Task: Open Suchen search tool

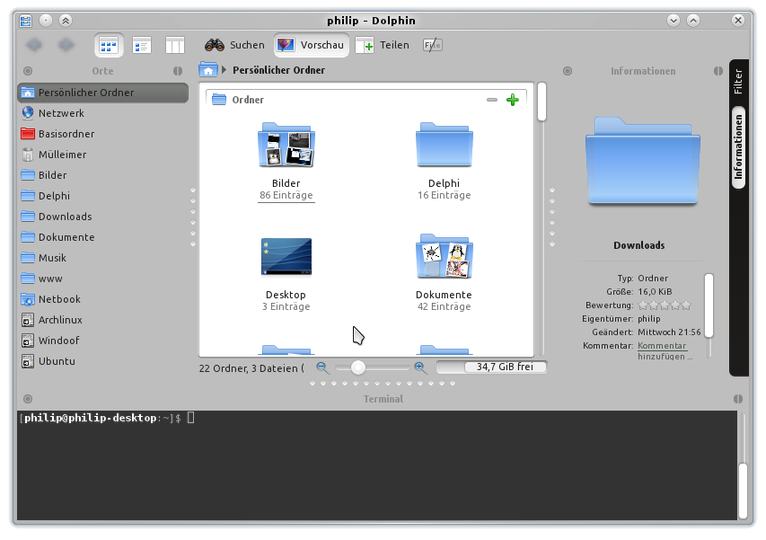Action: [234, 45]
